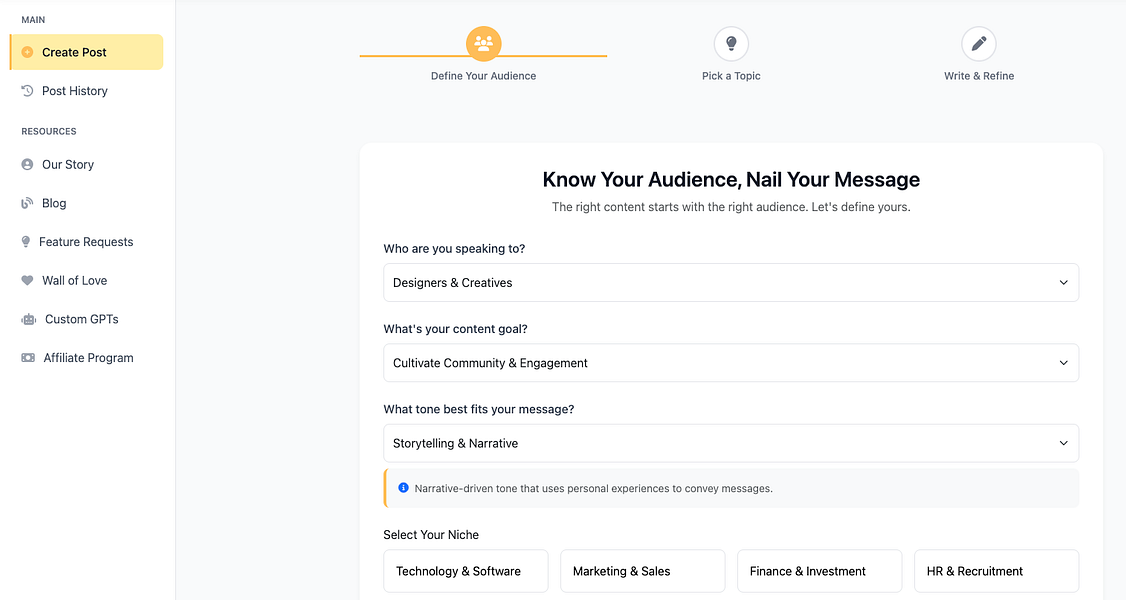This screenshot has width=1126, height=600.
Task: Select the HR & Recruitment niche button
Action: (x=996, y=571)
